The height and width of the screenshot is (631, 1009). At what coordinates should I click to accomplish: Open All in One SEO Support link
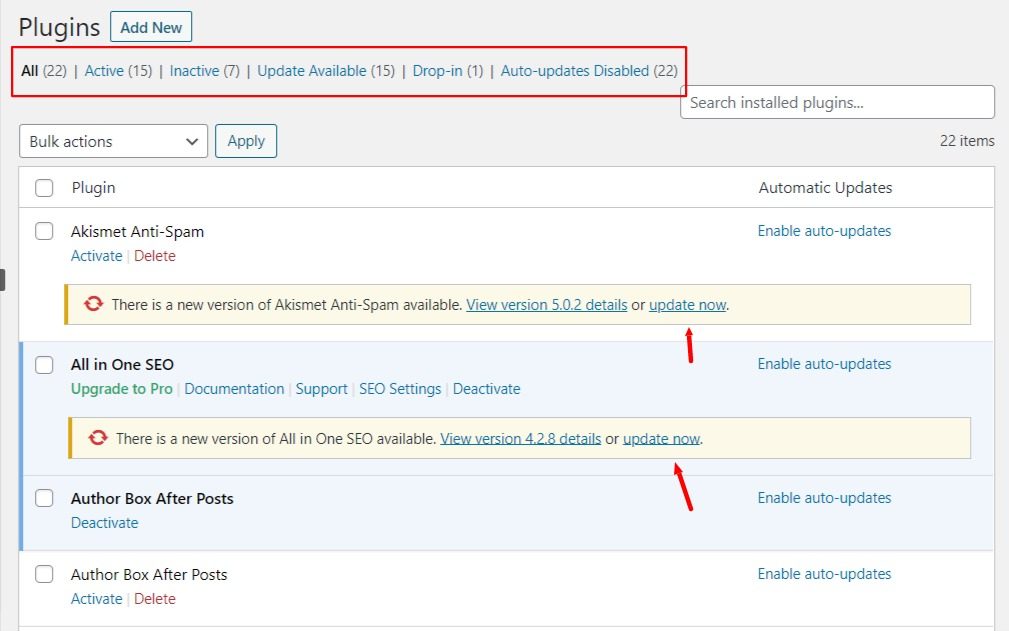(x=321, y=389)
